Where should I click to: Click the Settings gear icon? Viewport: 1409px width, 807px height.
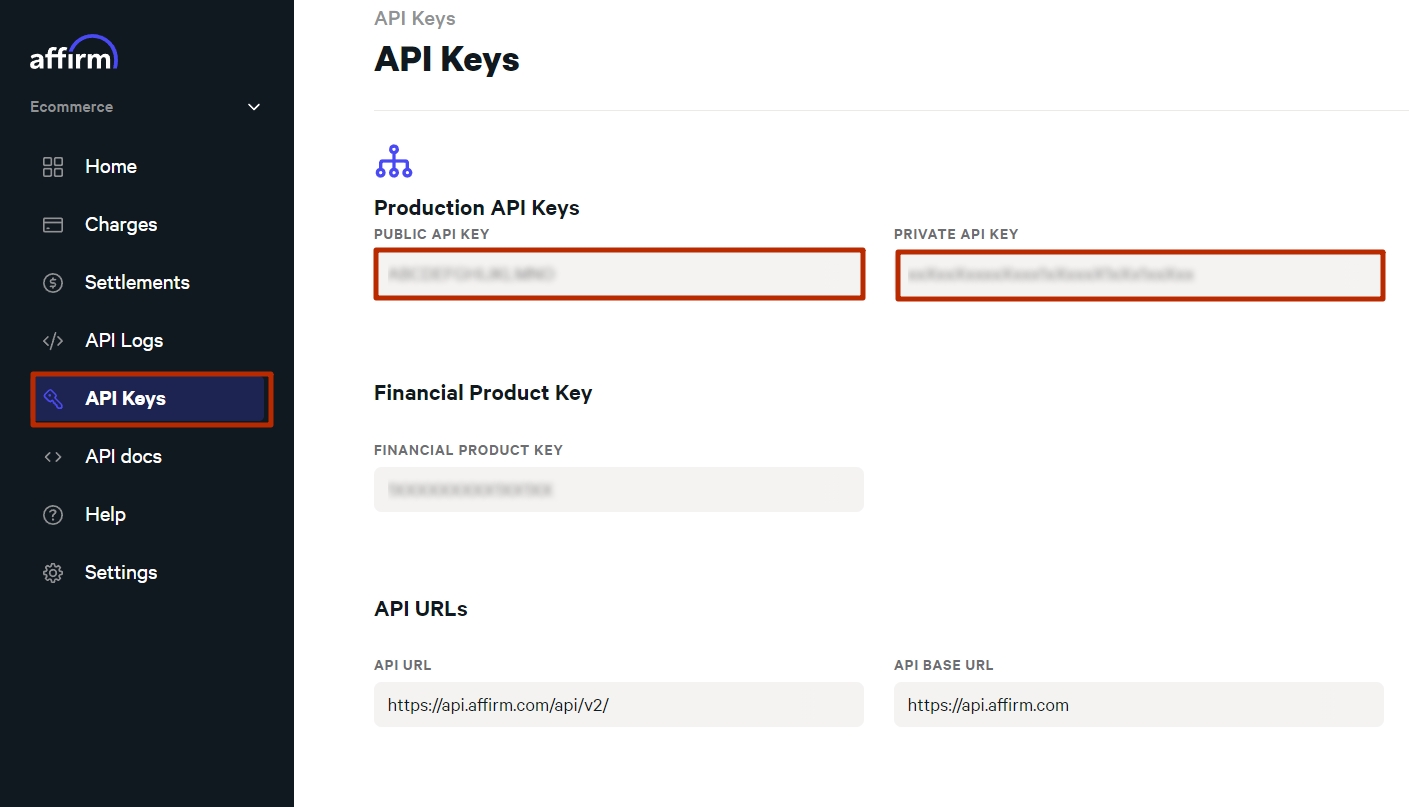click(53, 573)
